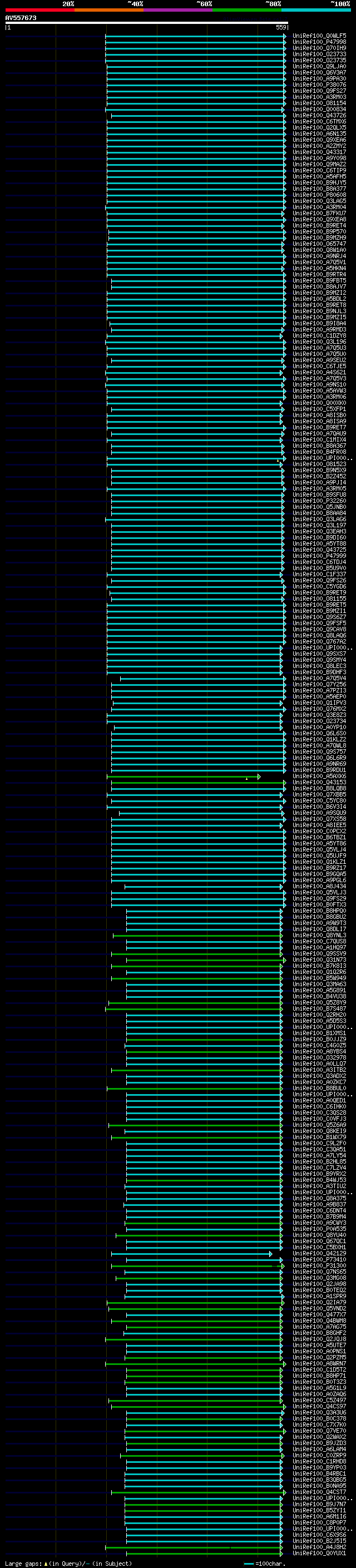
Task: Click label UniRef100_Q6L6S0
Action: coord(319,734)
